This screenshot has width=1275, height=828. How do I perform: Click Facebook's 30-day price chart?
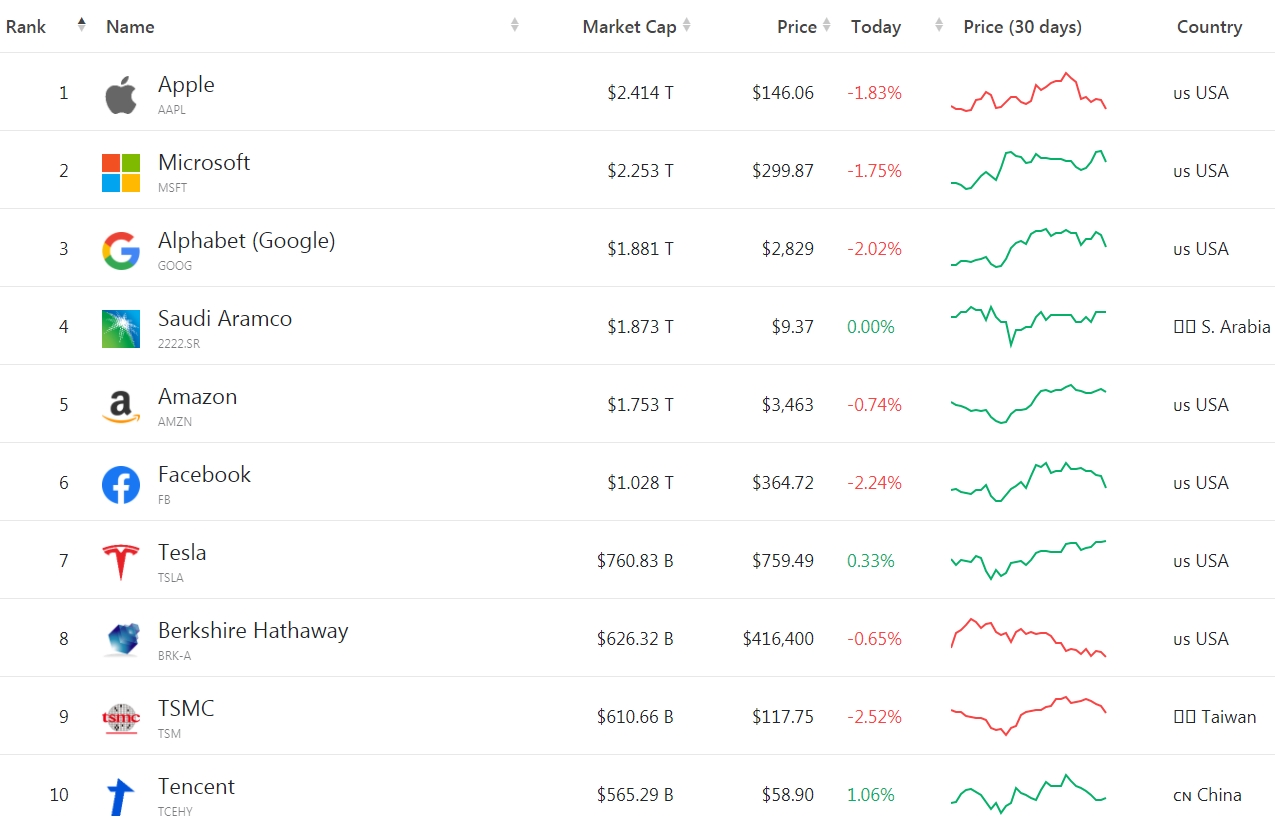pyautogui.click(x=1028, y=482)
